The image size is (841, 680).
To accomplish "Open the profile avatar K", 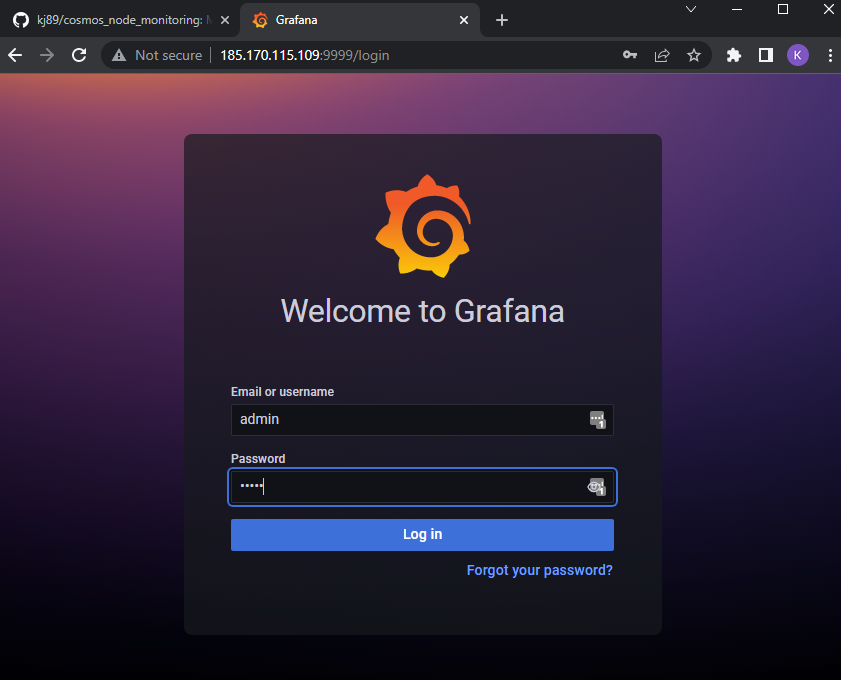I will coord(798,55).
